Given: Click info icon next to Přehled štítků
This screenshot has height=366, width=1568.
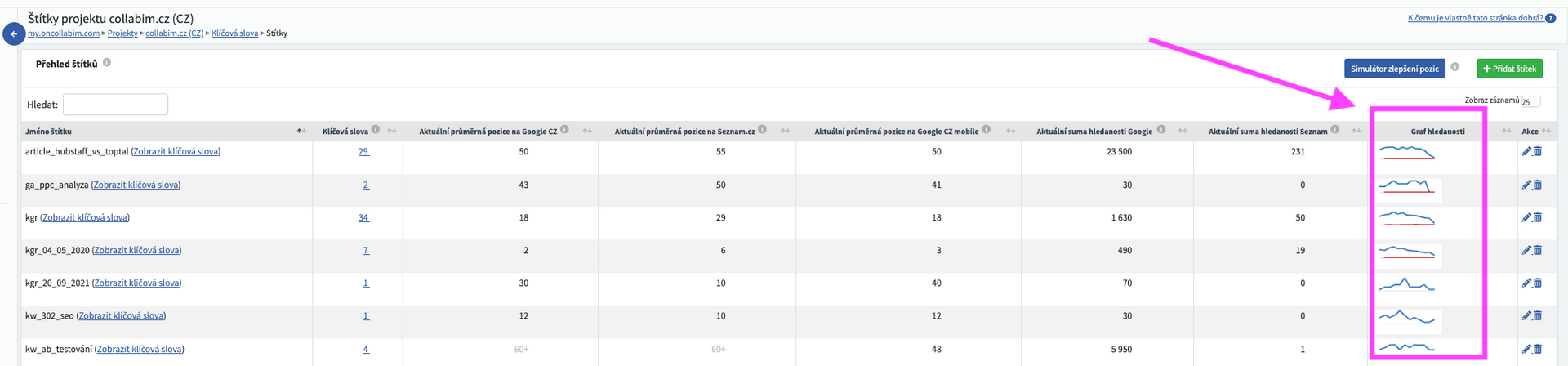Looking at the screenshot, I should (107, 62).
